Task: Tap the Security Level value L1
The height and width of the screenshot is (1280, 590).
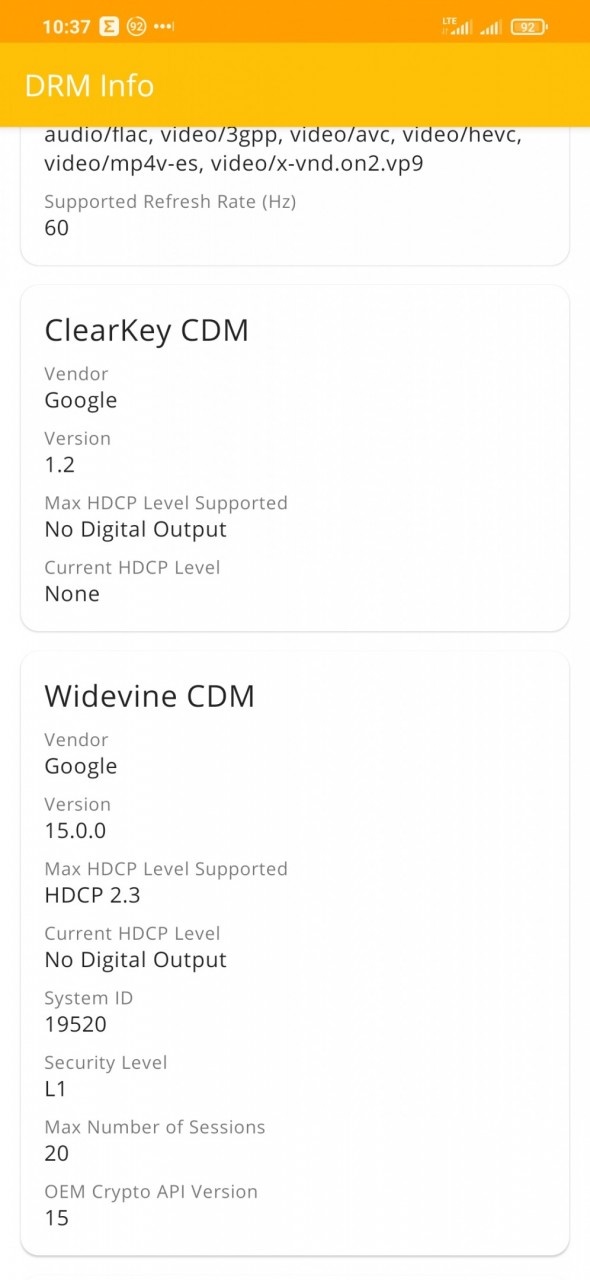Action: point(56,1089)
